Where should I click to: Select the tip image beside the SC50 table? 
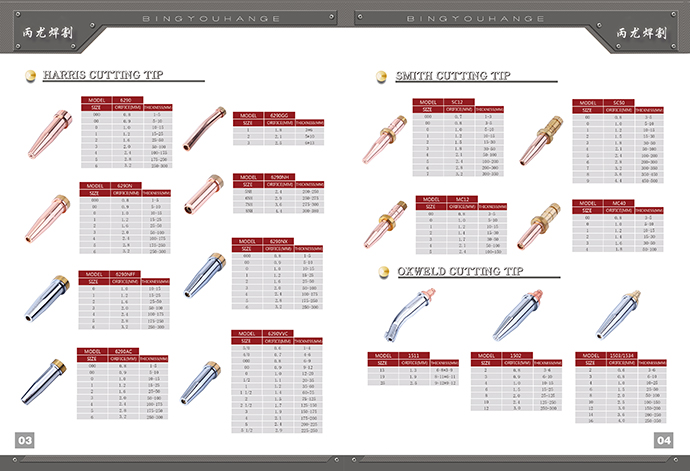(541, 140)
